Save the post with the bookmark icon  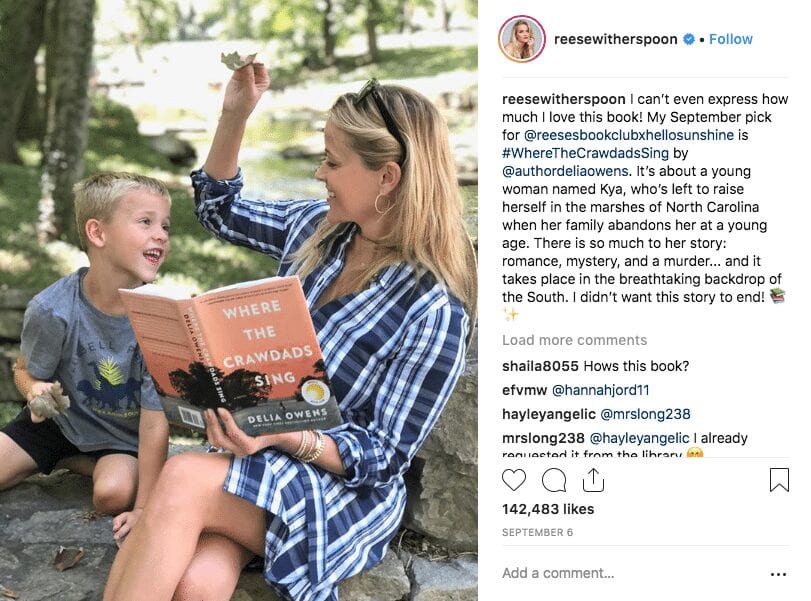(779, 479)
